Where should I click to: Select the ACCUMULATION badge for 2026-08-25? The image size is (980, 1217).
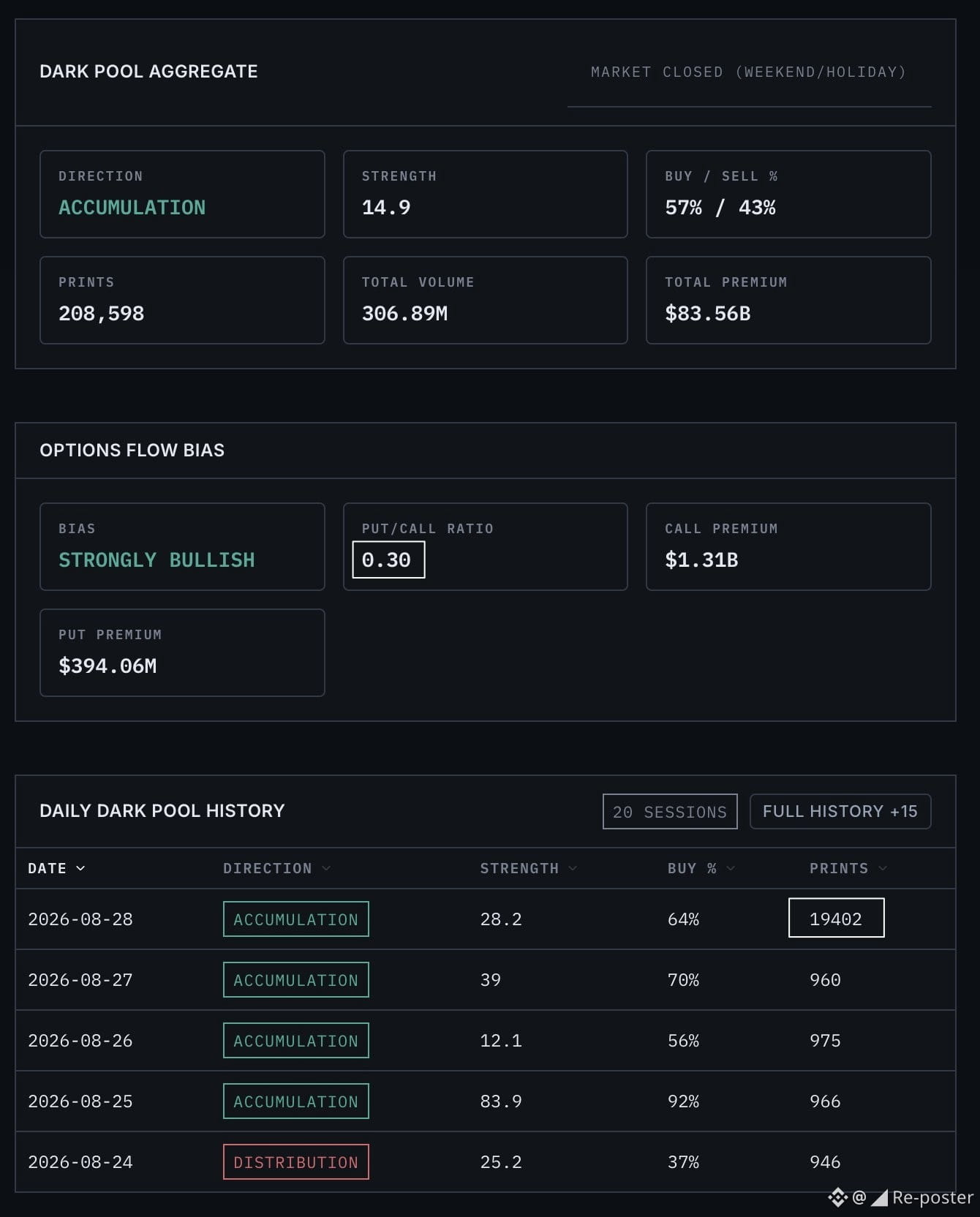click(296, 1101)
